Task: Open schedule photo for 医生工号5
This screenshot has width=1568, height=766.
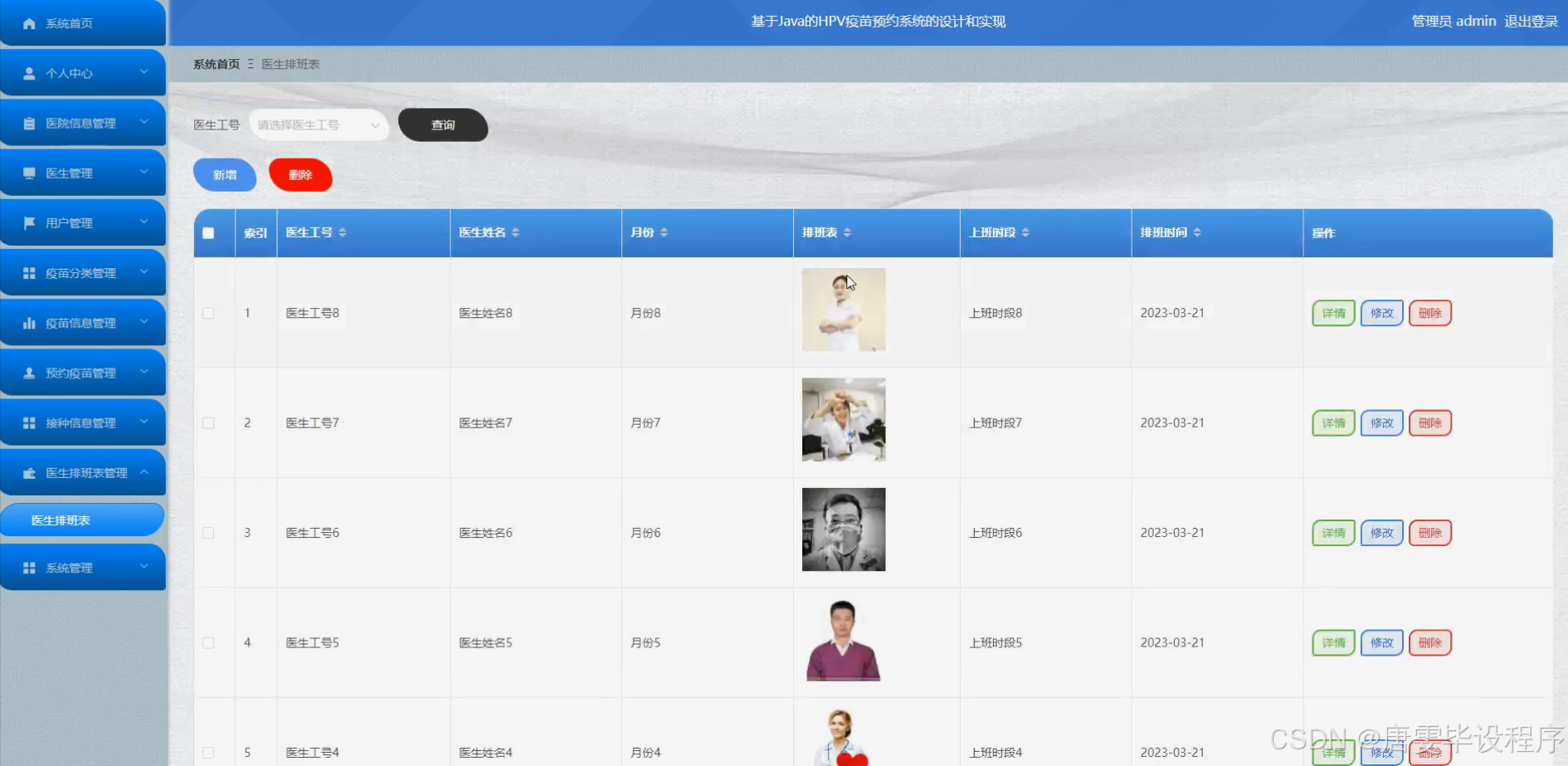Action: pos(844,640)
